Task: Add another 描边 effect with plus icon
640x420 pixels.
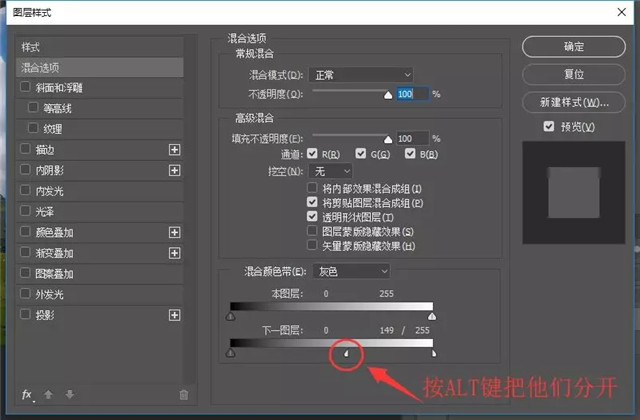Action: pos(174,150)
